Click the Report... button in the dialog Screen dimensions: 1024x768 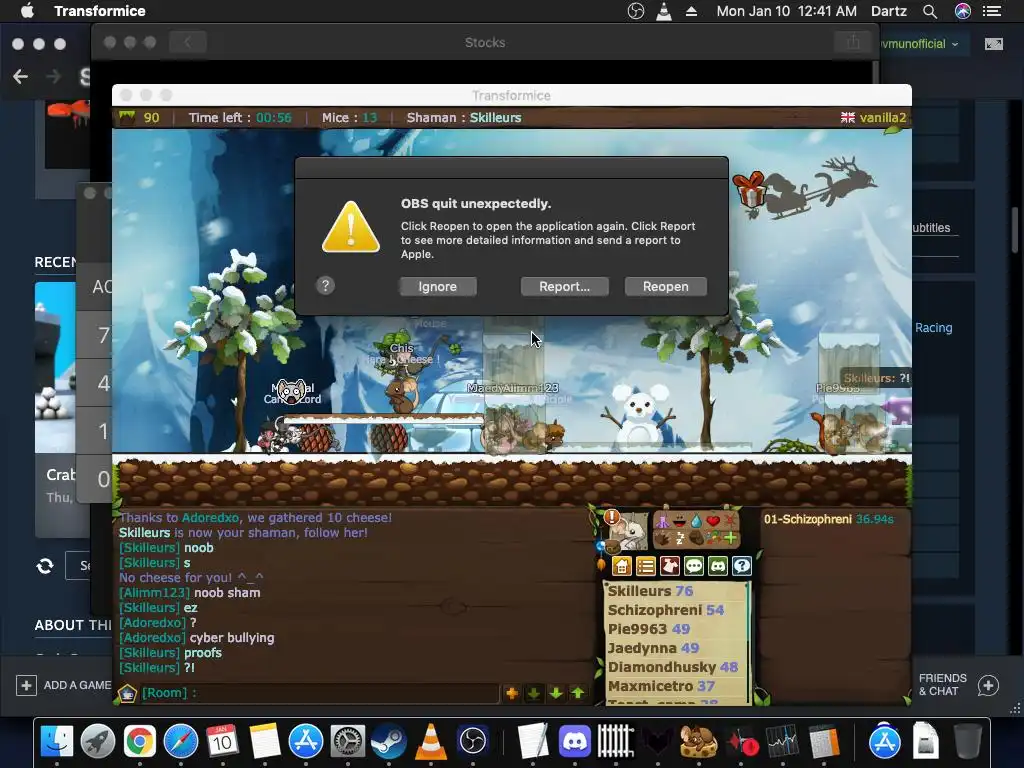pyautogui.click(x=564, y=286)
